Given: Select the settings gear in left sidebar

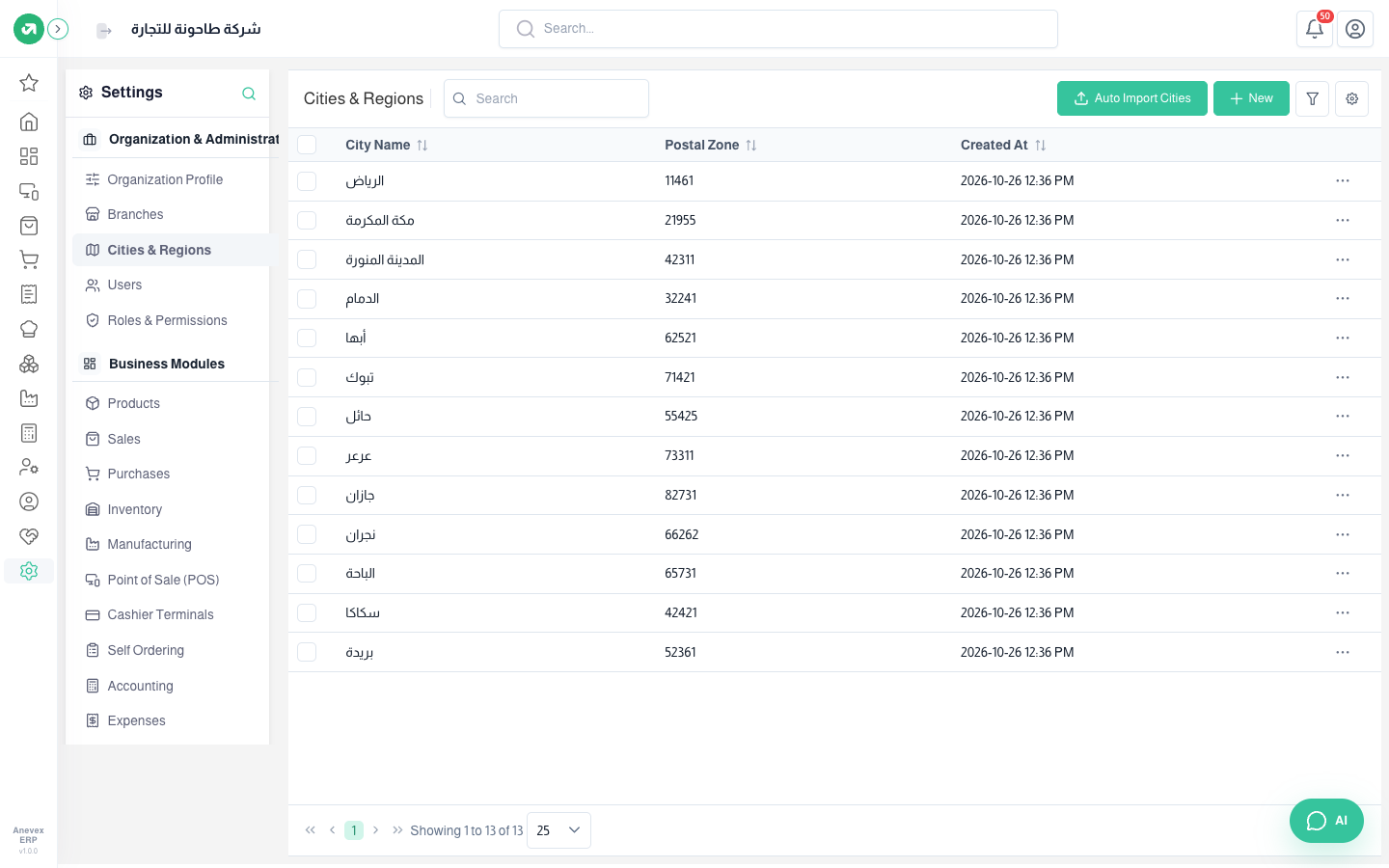Looking at the screenshot, I should [29, 571].
